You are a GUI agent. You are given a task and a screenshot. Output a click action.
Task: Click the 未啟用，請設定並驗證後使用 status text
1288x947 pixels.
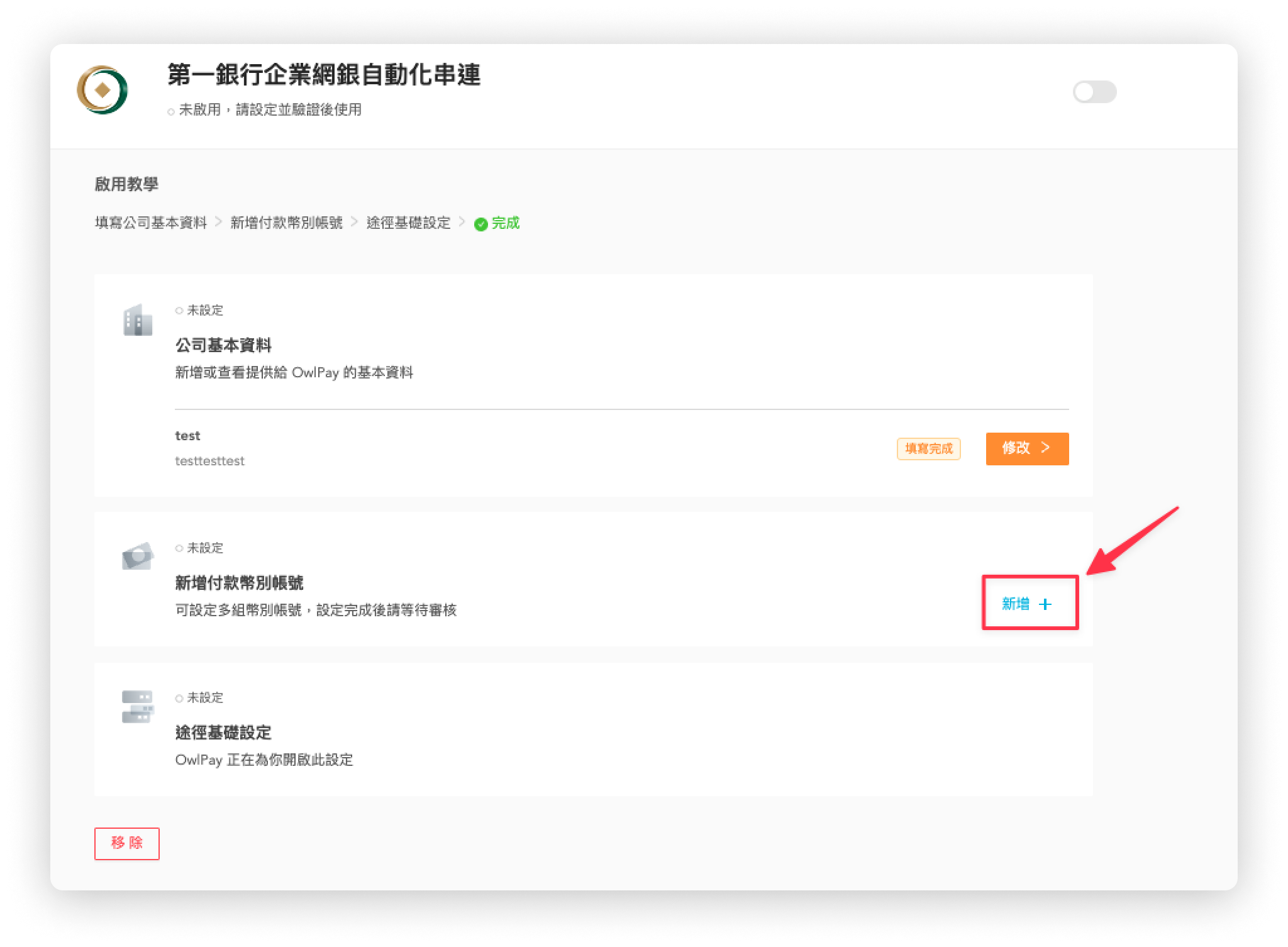point(270,110)
